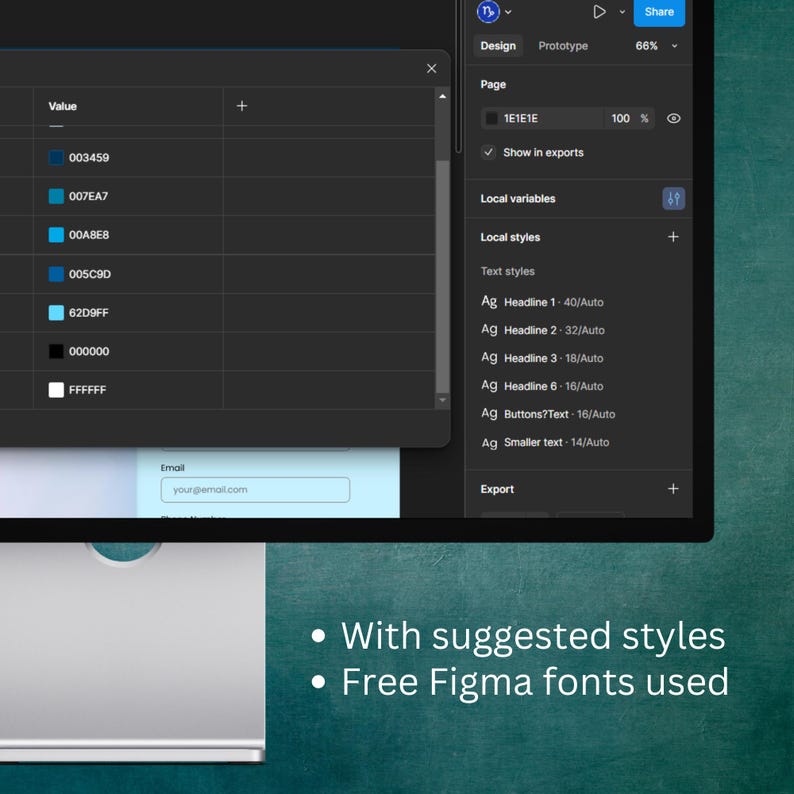Click the page color 1E1E1E swatch
Screen dimensions: 794x794
491,118
